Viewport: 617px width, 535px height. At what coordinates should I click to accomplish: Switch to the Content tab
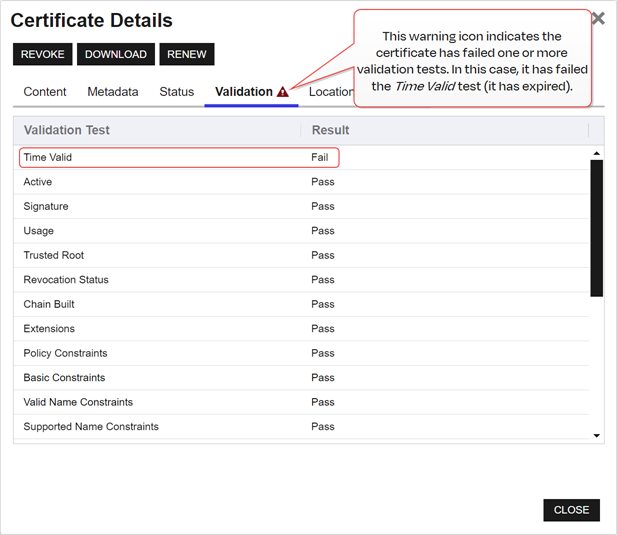point(45,92)
